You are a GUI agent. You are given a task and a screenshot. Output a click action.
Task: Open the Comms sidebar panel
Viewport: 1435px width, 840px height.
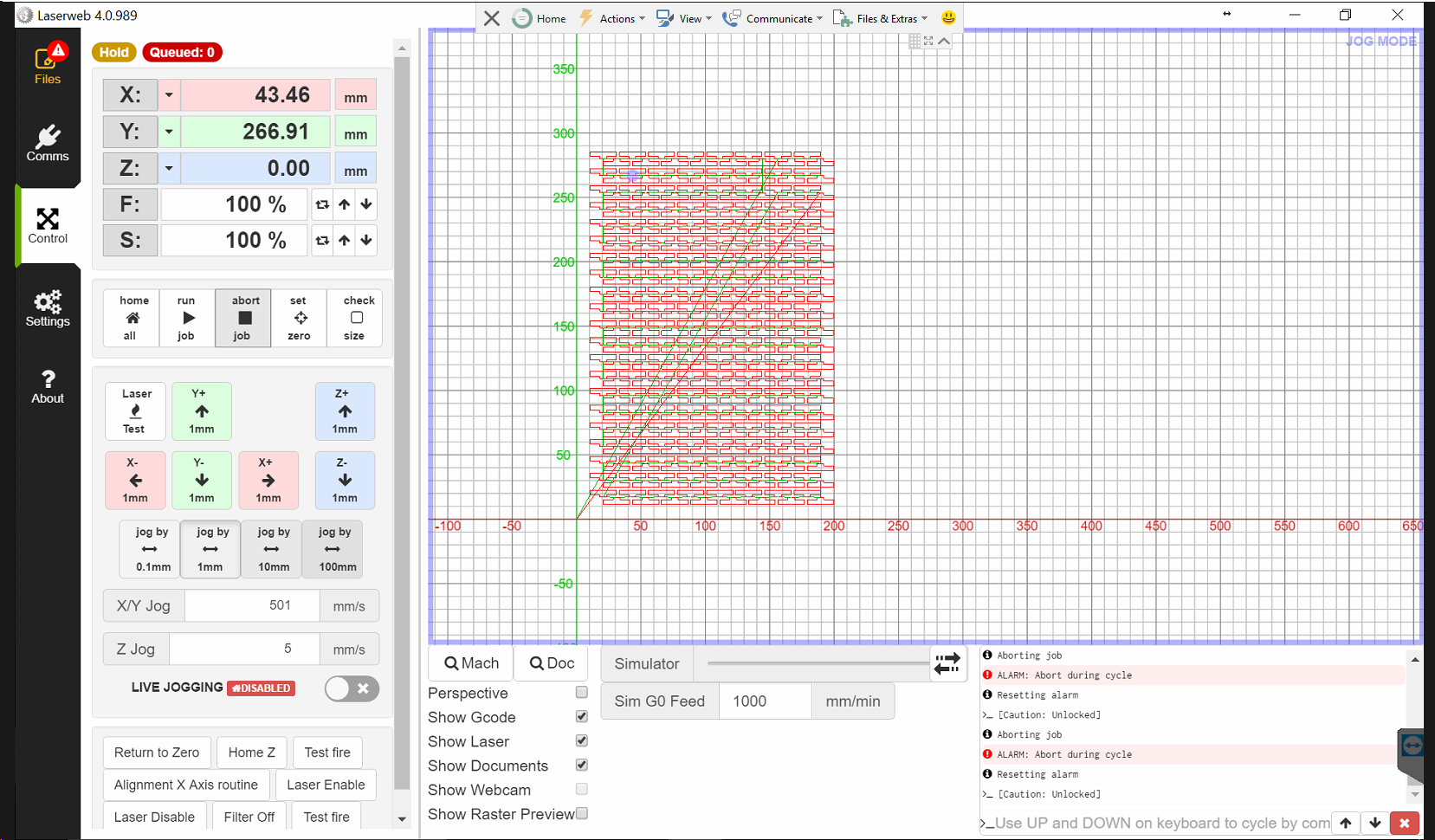(x=48, y=143)
